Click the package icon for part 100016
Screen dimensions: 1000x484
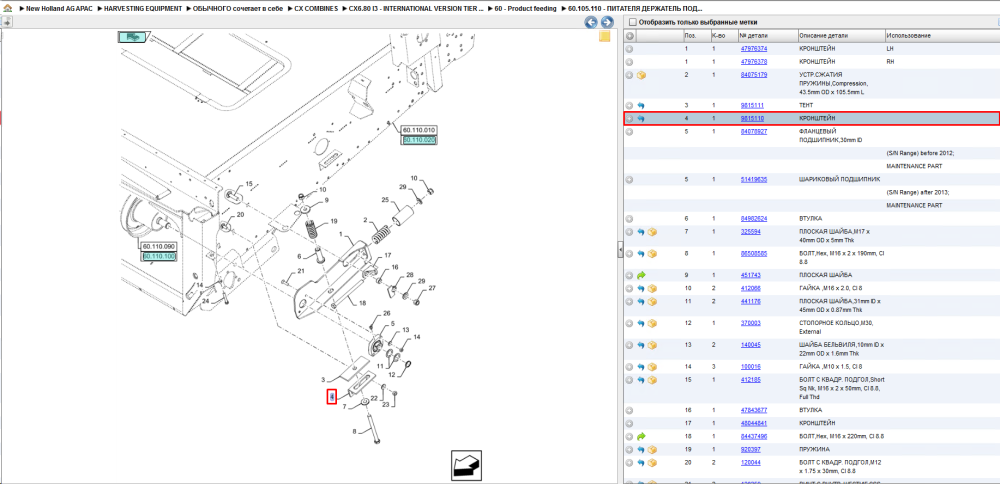(652, 367)
